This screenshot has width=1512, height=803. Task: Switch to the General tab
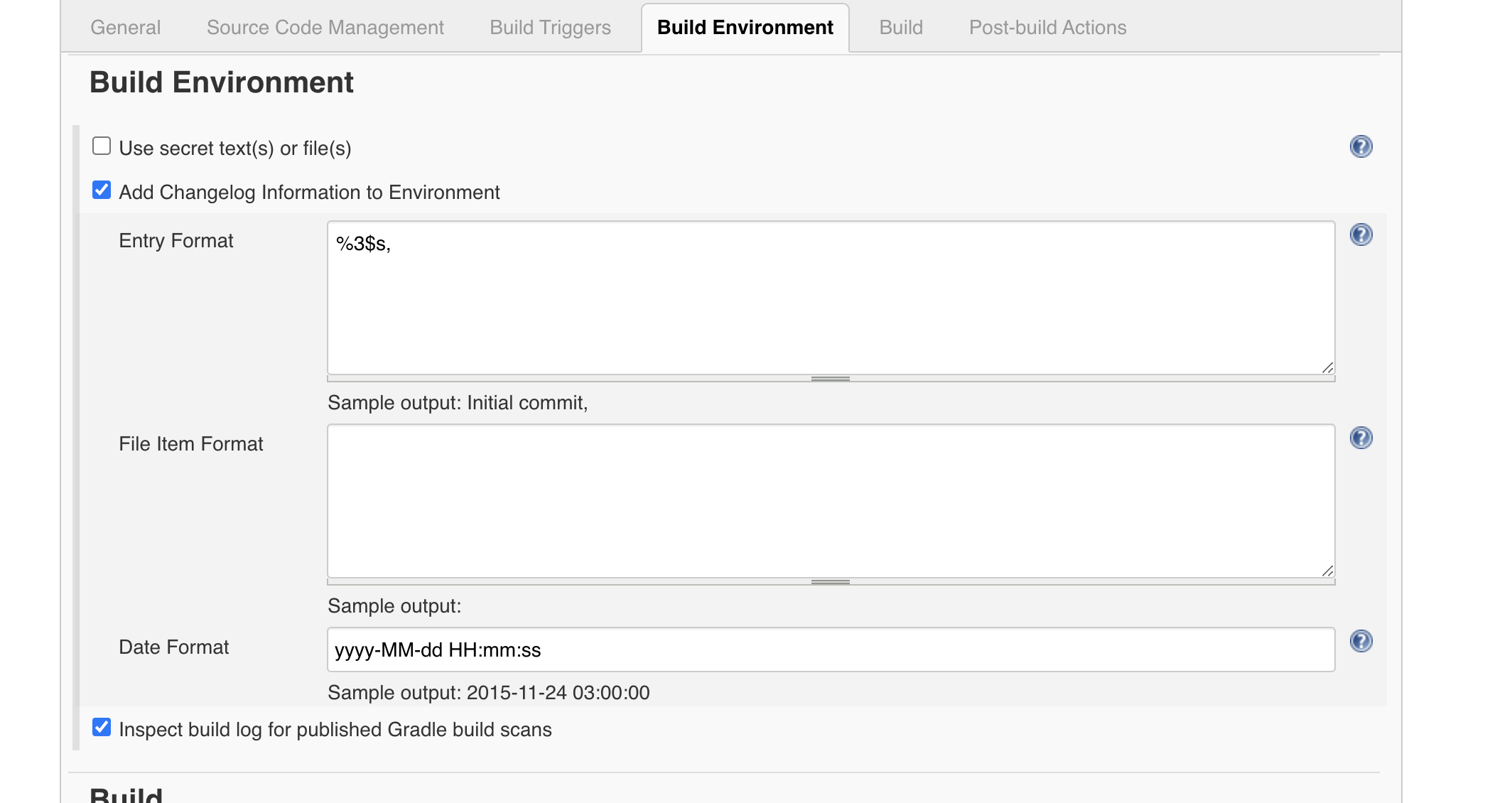[x=125, y=28]
